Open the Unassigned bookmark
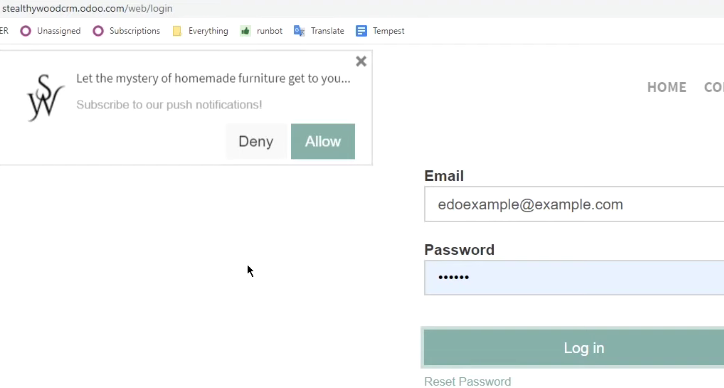The image size is (724, 388). pyautogui.click(x=51, y=31)
